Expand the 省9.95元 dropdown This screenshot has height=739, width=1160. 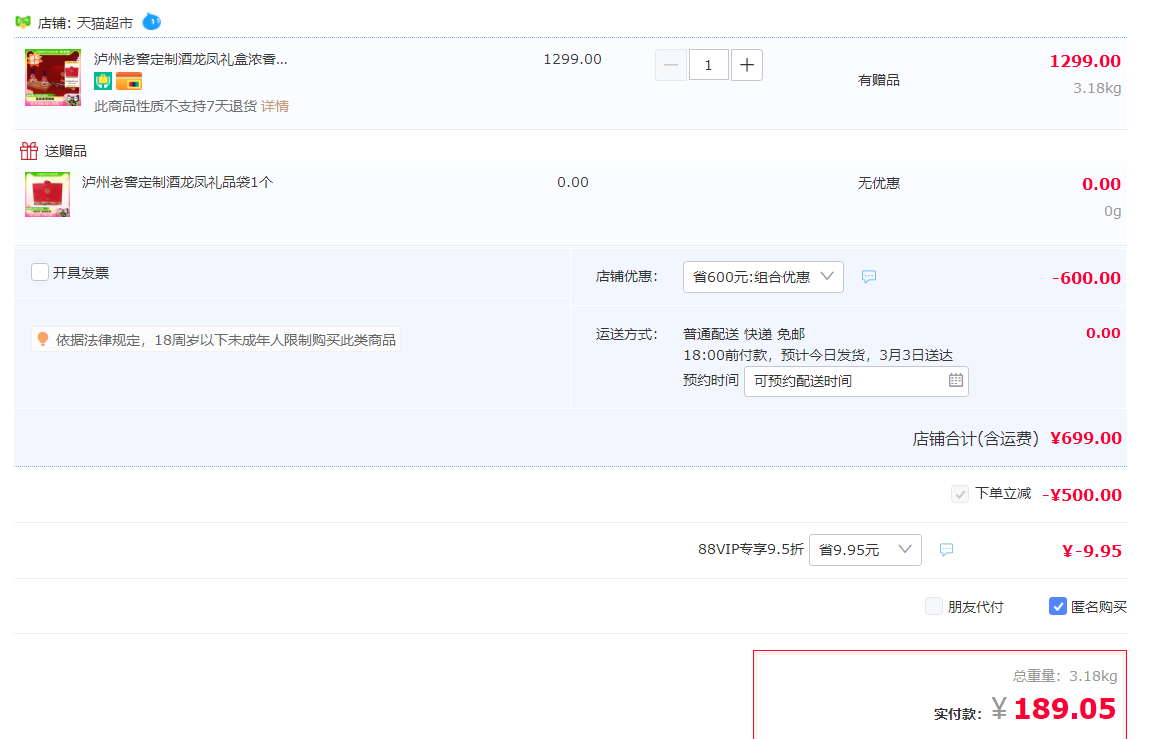coord(866,550)
